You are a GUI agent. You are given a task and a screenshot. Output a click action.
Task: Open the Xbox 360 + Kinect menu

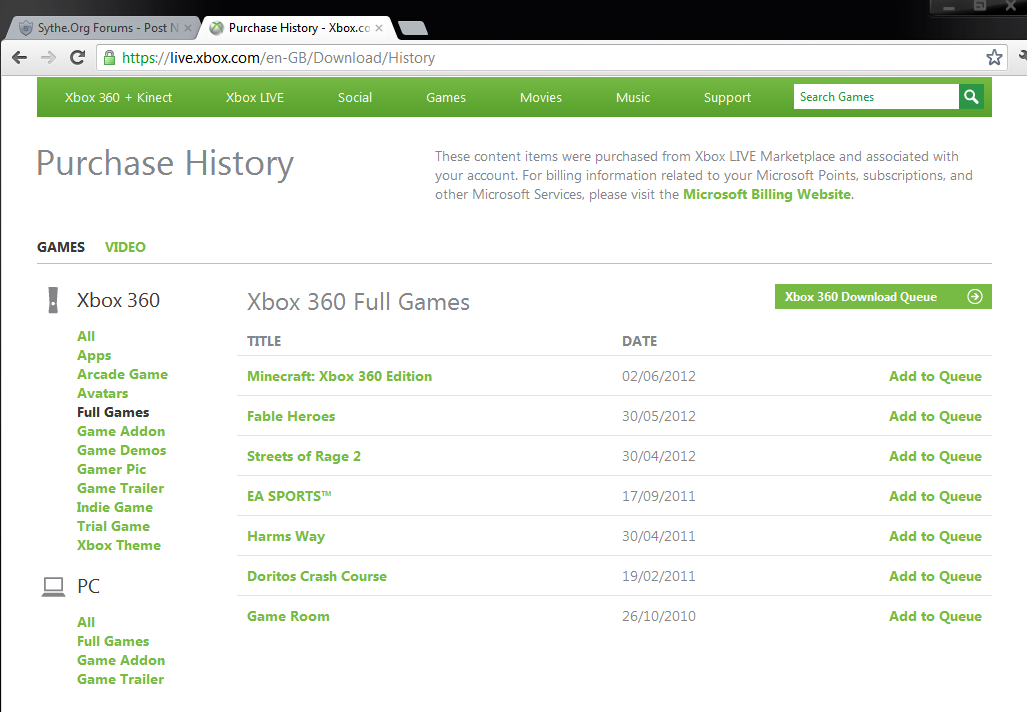point(119,98)
